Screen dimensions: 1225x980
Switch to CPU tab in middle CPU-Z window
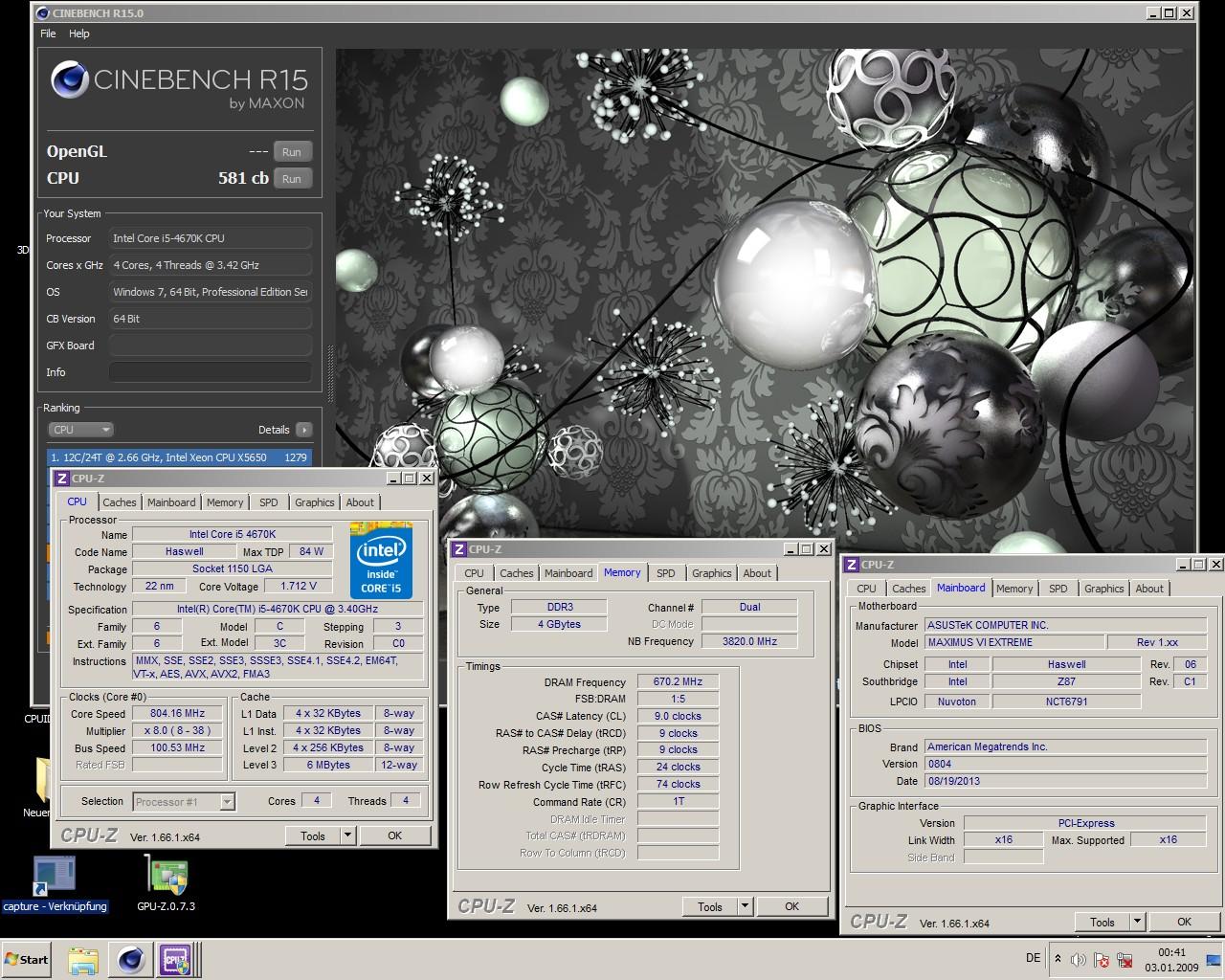(474, 573)
